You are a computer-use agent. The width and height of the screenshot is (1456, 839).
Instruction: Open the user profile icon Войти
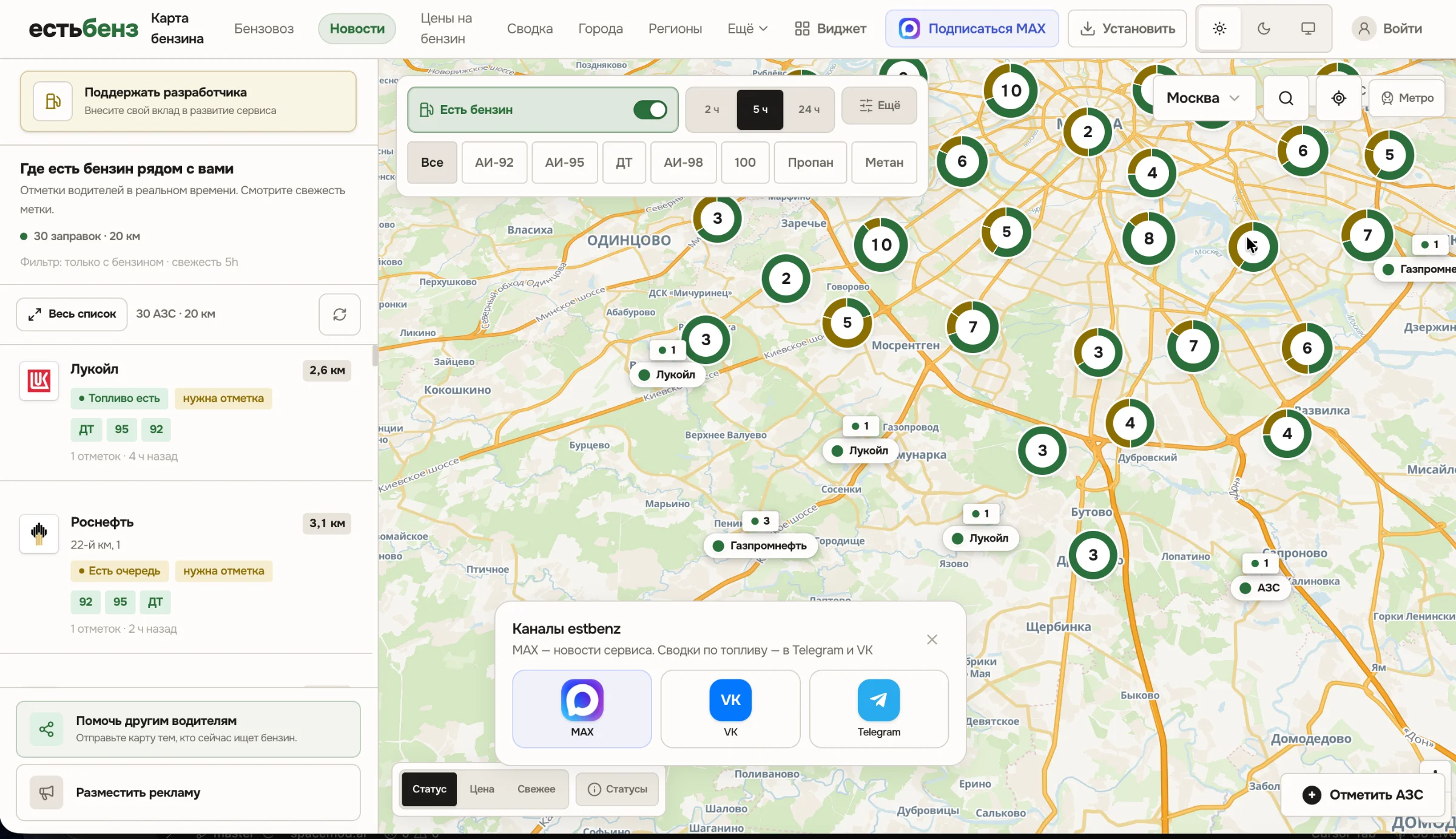coord(1364,29)
